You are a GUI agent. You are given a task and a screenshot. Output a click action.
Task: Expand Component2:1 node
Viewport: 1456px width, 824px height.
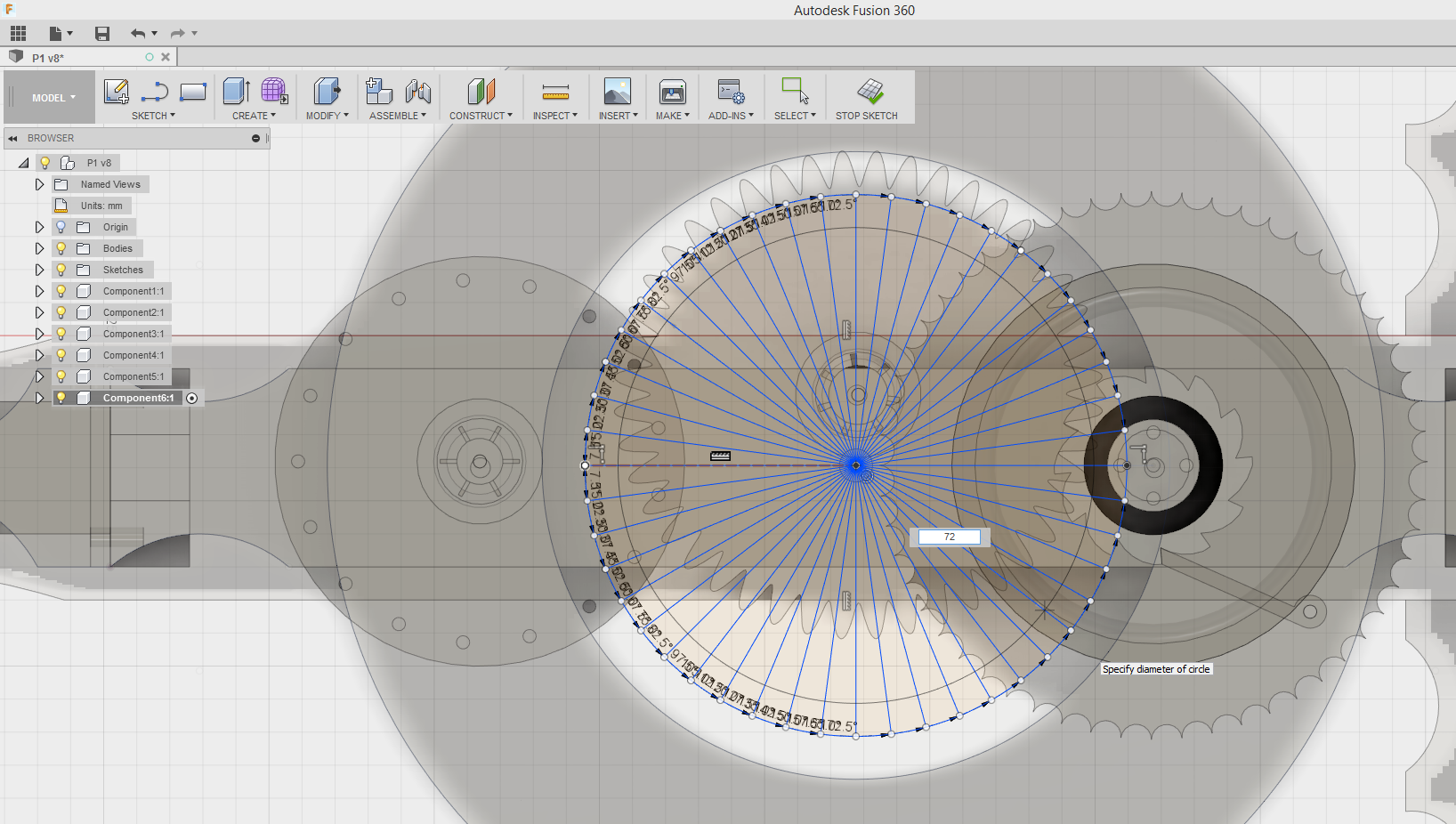[x=39, y=312]
